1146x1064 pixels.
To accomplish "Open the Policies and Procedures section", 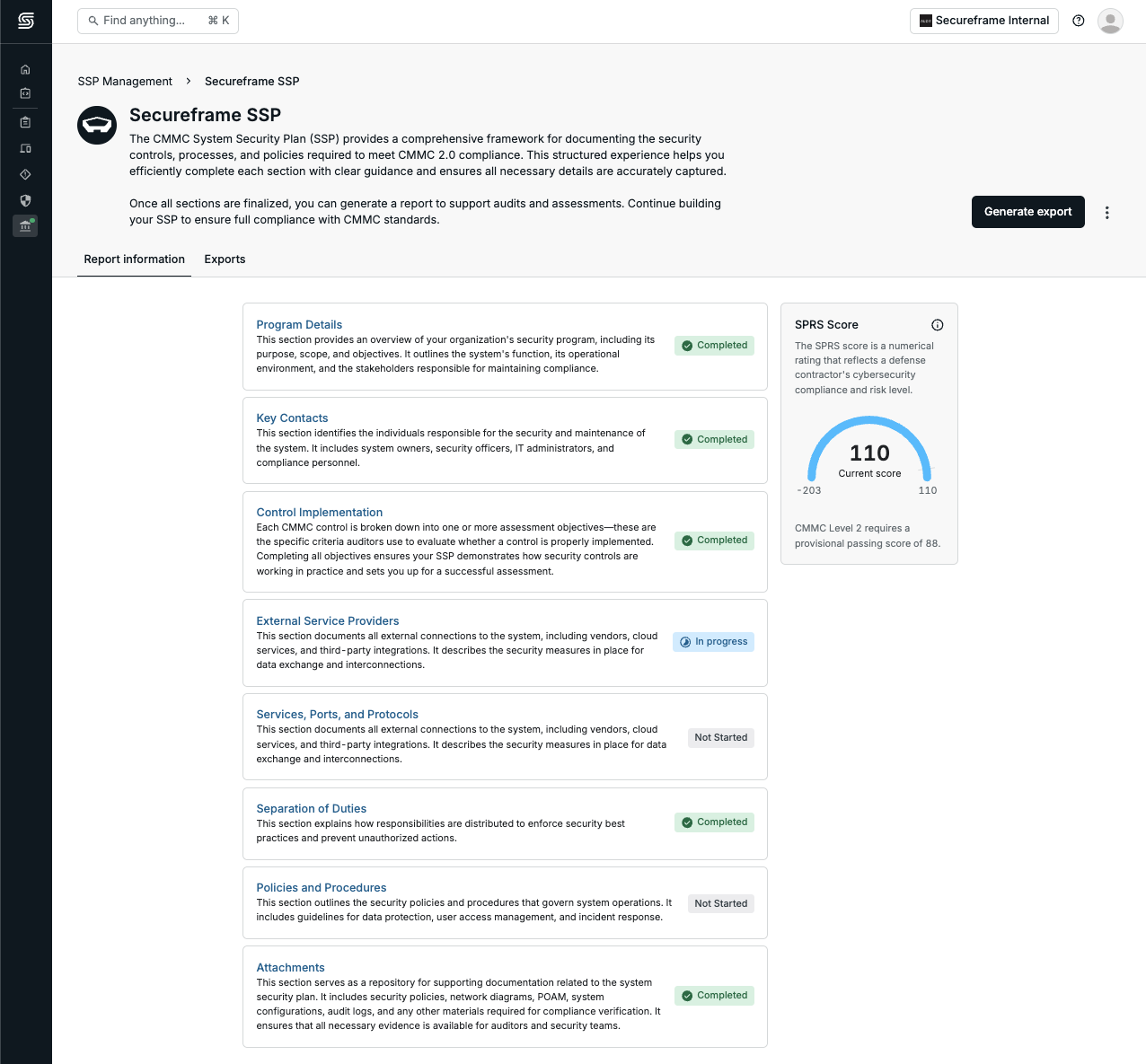I will 322,887.
